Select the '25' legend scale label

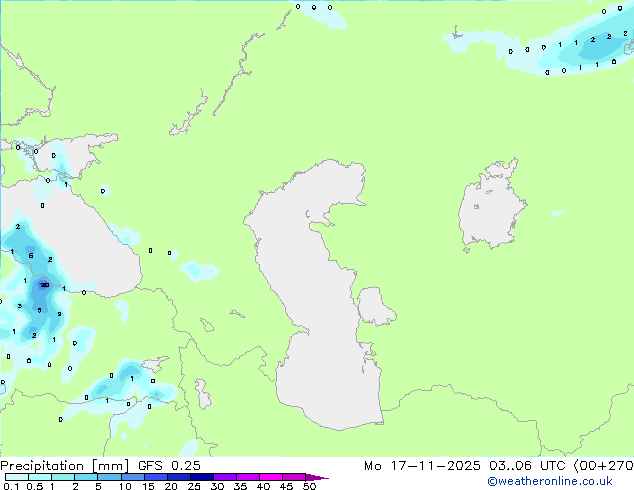coord(194,486)
